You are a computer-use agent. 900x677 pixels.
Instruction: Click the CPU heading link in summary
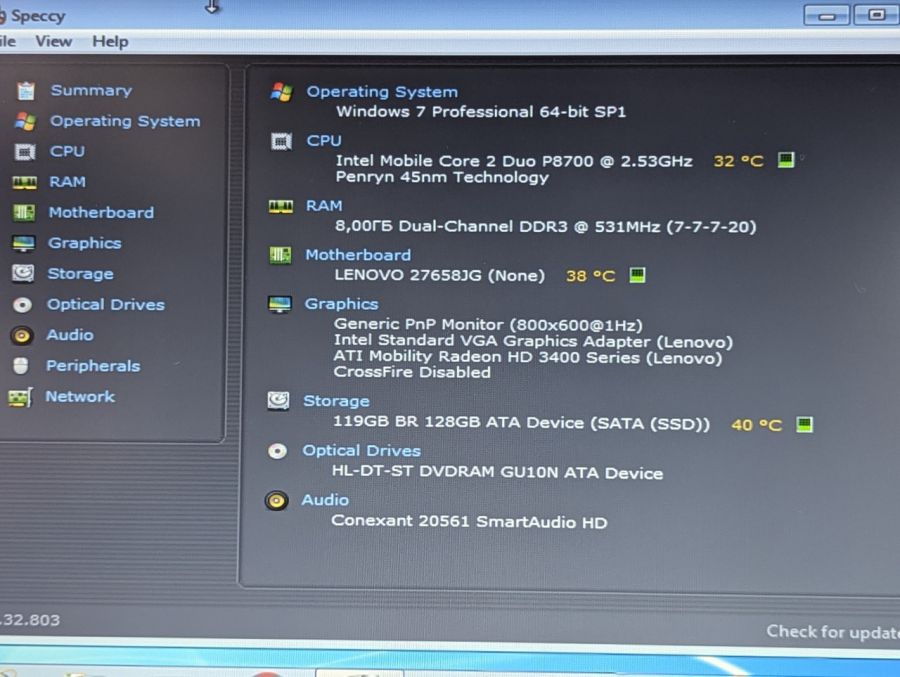tap(324, 141)
